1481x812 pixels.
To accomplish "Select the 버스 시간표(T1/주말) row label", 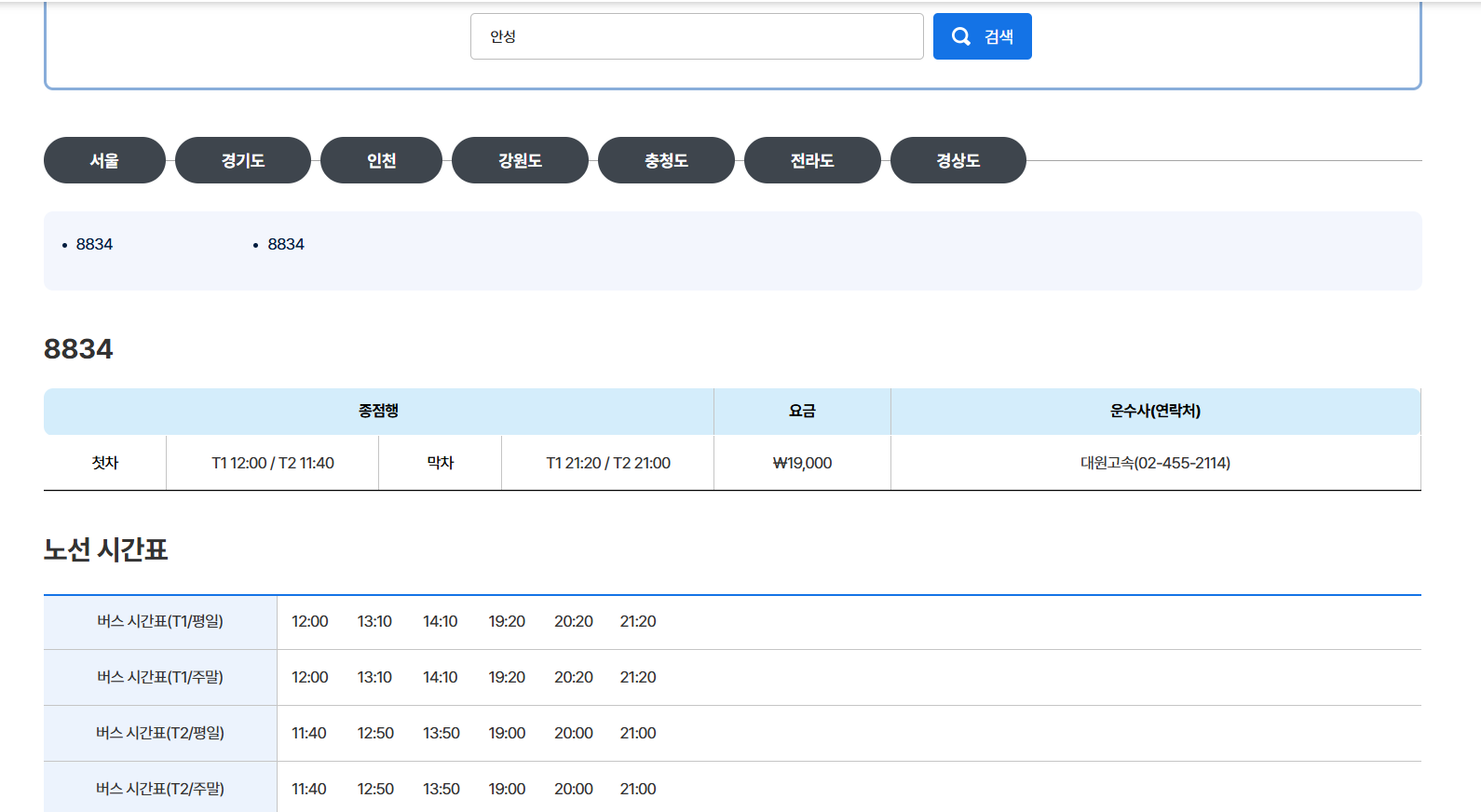I will tap(160, 677).
